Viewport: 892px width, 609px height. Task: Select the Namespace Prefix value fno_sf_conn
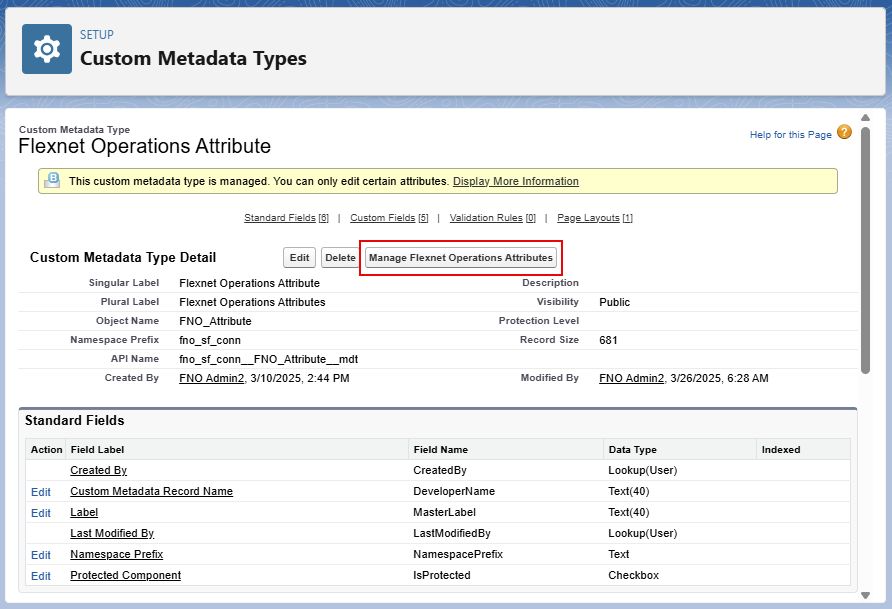(x=210, y=341)
